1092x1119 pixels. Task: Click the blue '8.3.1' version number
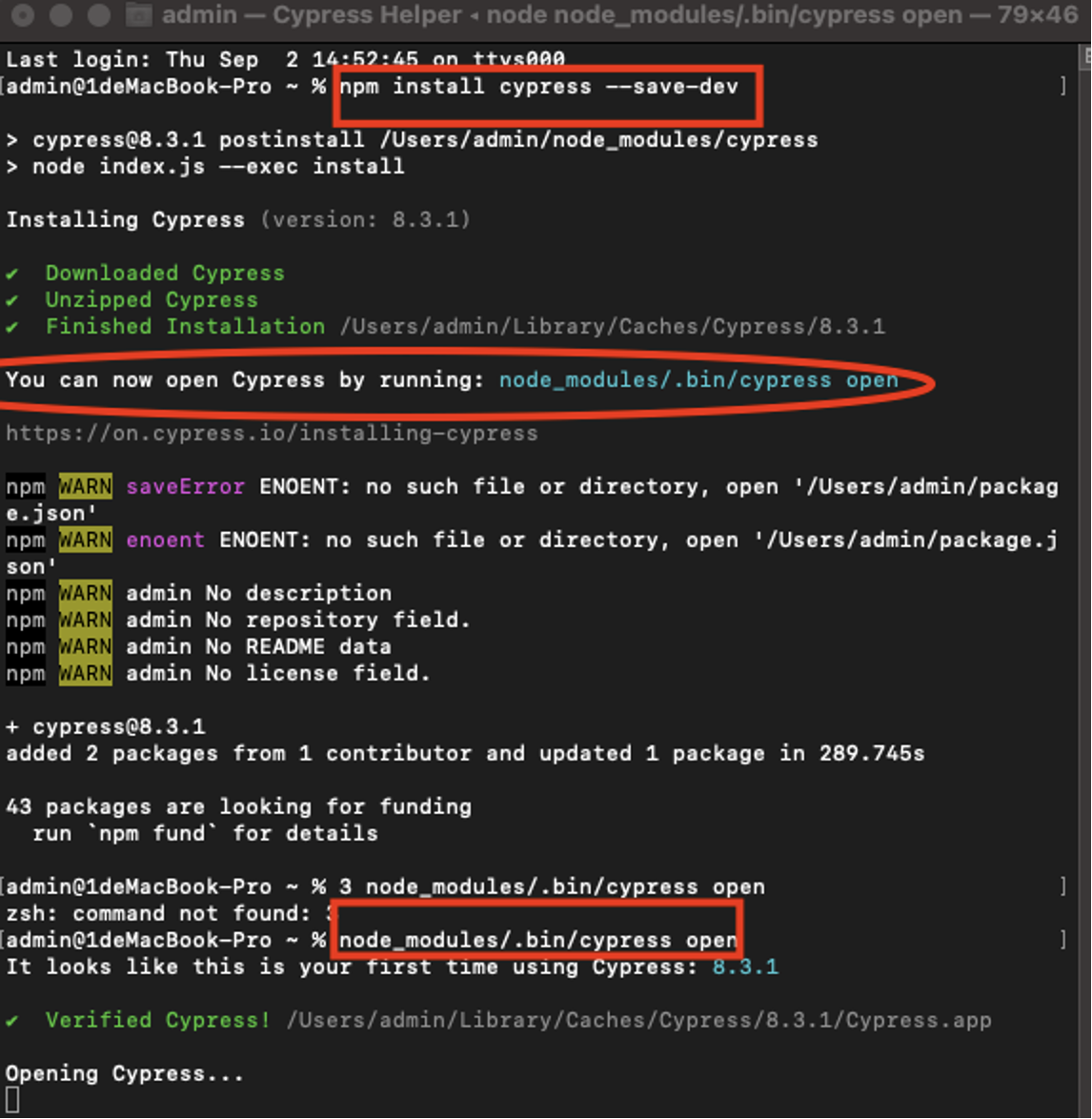[x=745, y=967]
